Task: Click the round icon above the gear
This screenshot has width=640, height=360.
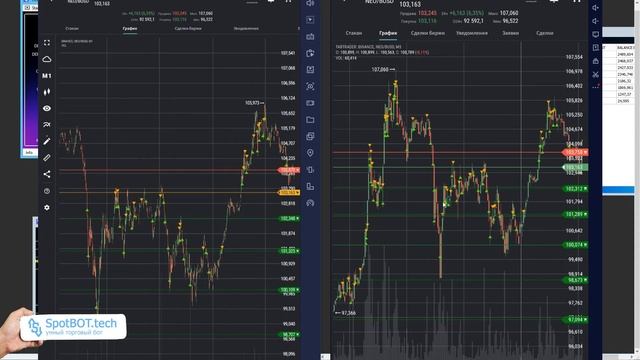Action: pos(47,191)
